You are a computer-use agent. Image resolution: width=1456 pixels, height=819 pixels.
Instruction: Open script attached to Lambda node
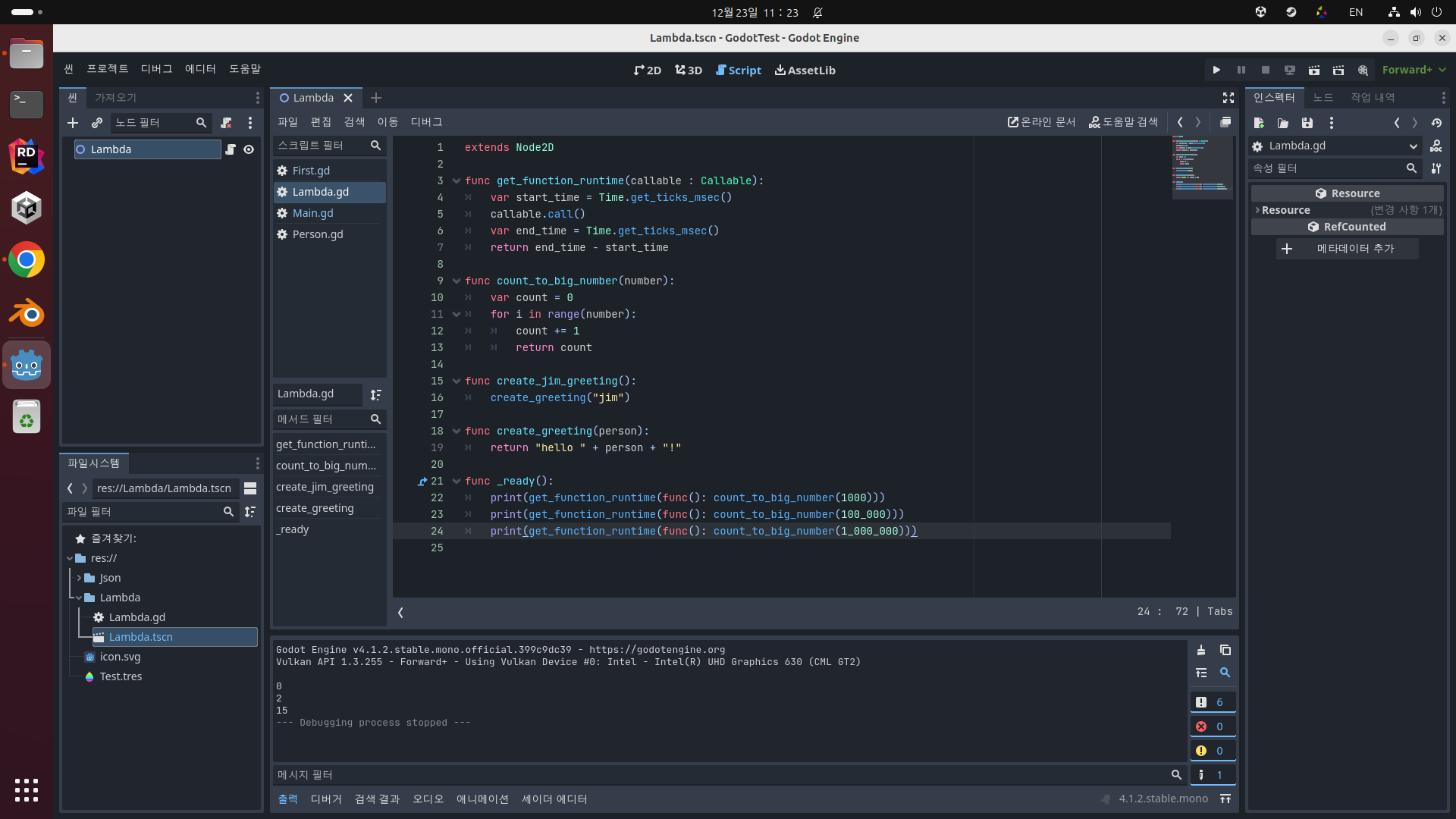pyautogui.click(x=231, y=149)
